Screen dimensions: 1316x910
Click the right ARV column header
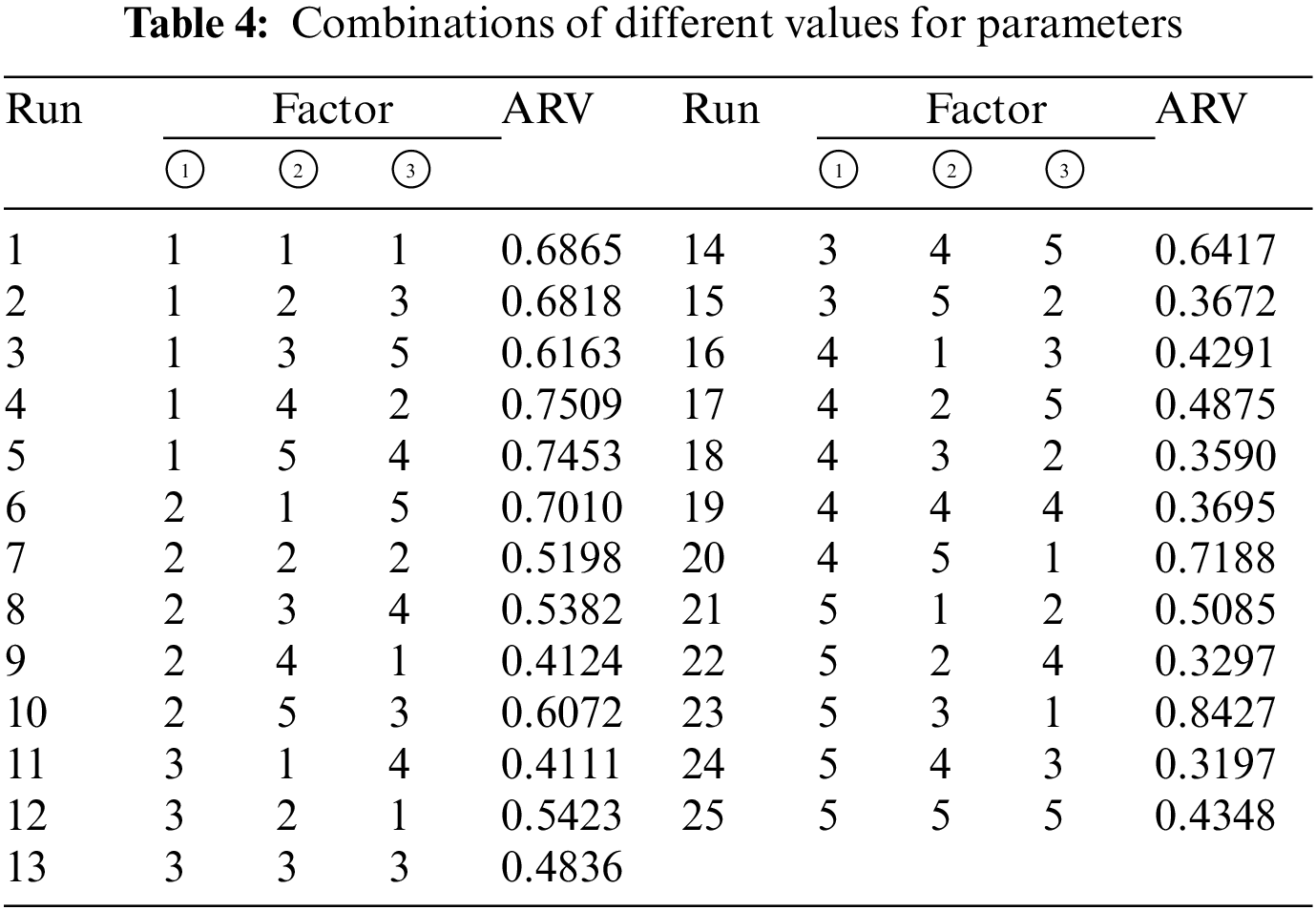pyautogui.click(x=1201, y=110)
